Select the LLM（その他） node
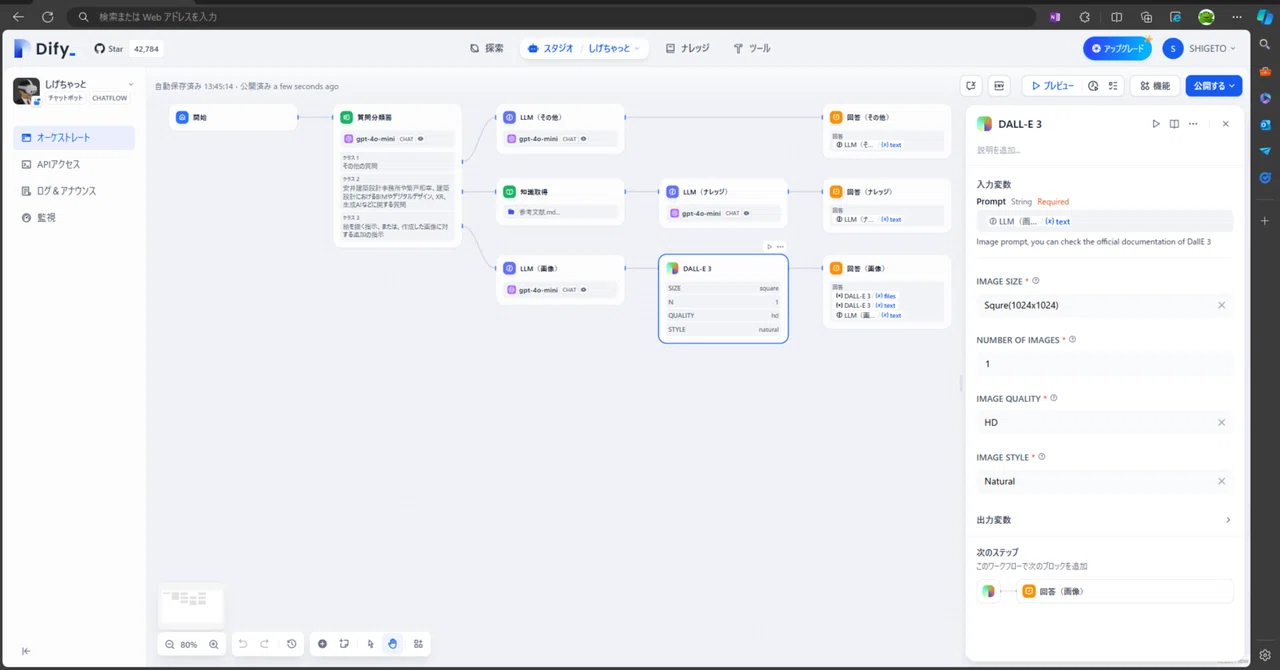The image size is (1280, 670). point(560,128)
